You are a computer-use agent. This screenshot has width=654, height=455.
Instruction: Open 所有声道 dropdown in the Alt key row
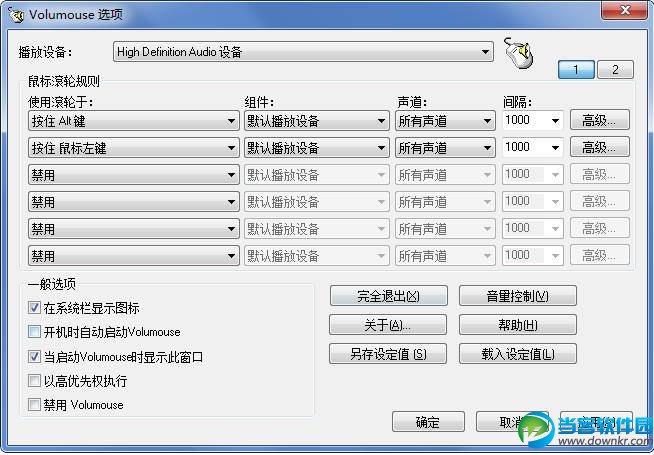445,121
